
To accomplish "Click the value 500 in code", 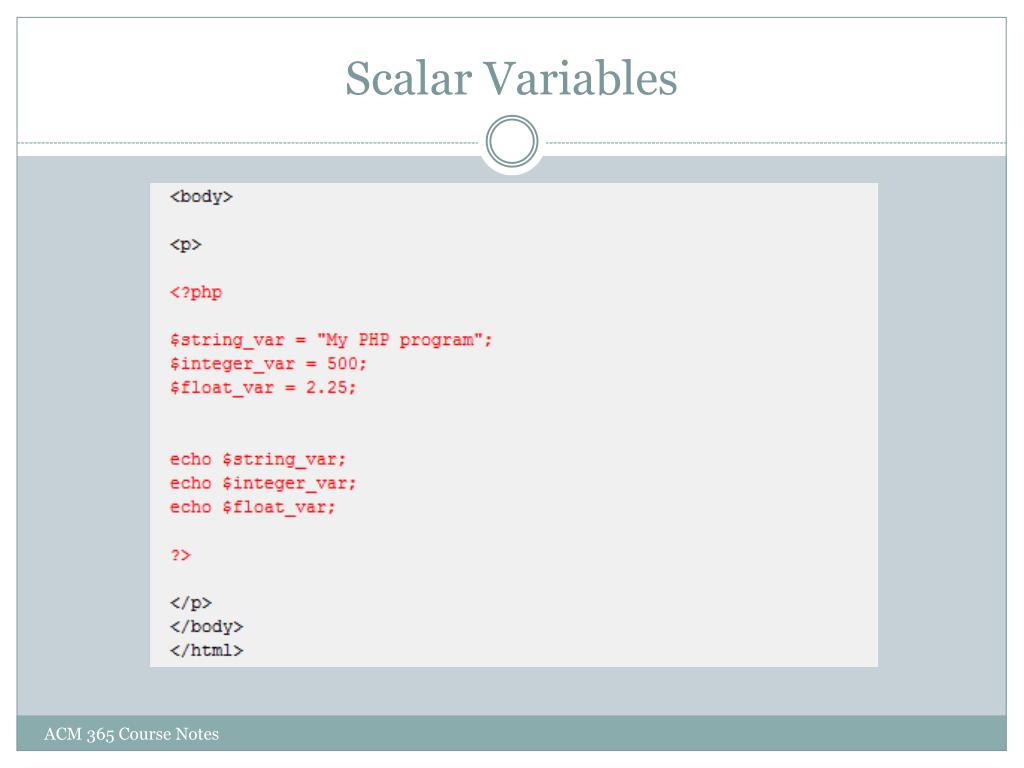I will coord(342,363).
